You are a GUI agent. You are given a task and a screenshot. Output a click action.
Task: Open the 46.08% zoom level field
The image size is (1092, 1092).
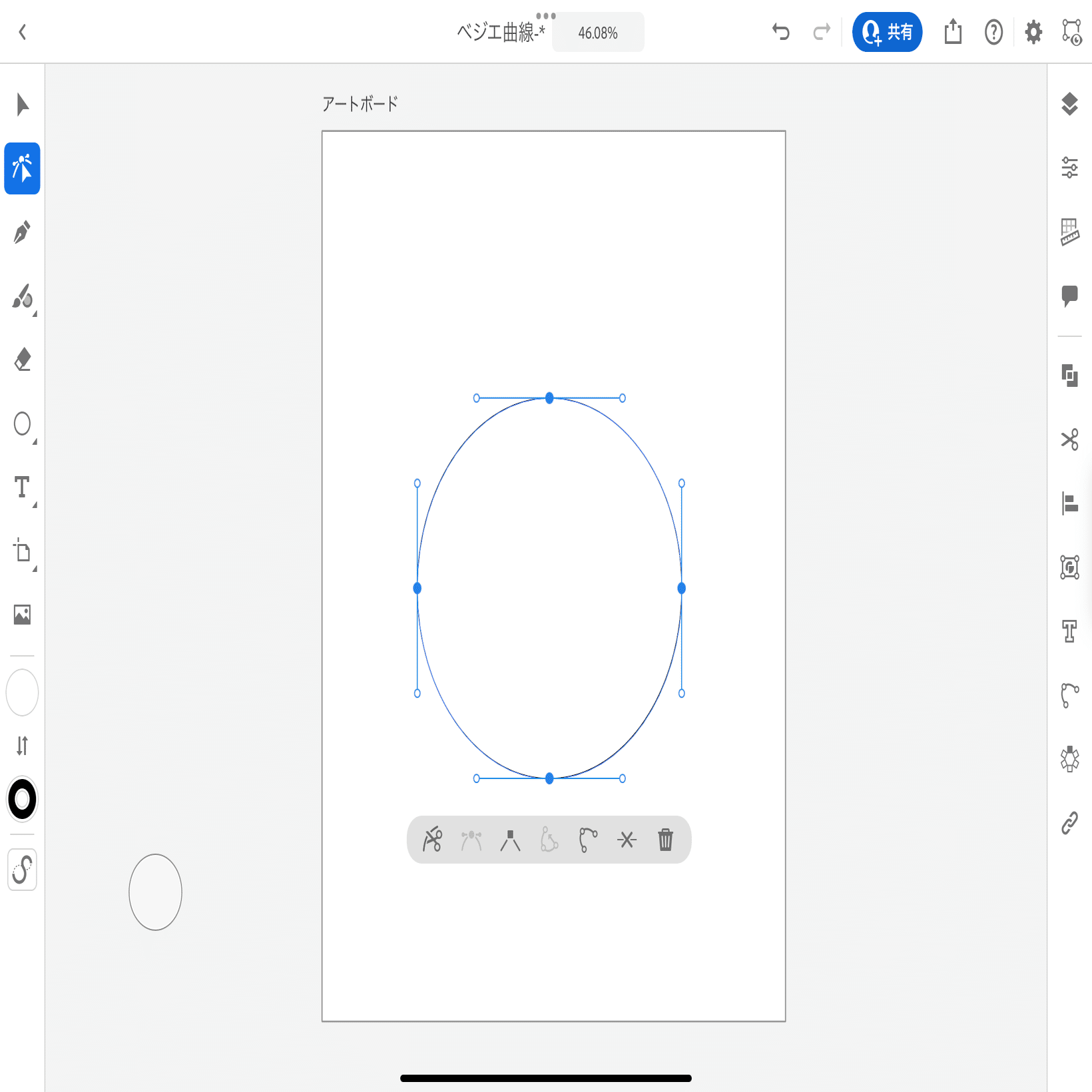[598, 33]
